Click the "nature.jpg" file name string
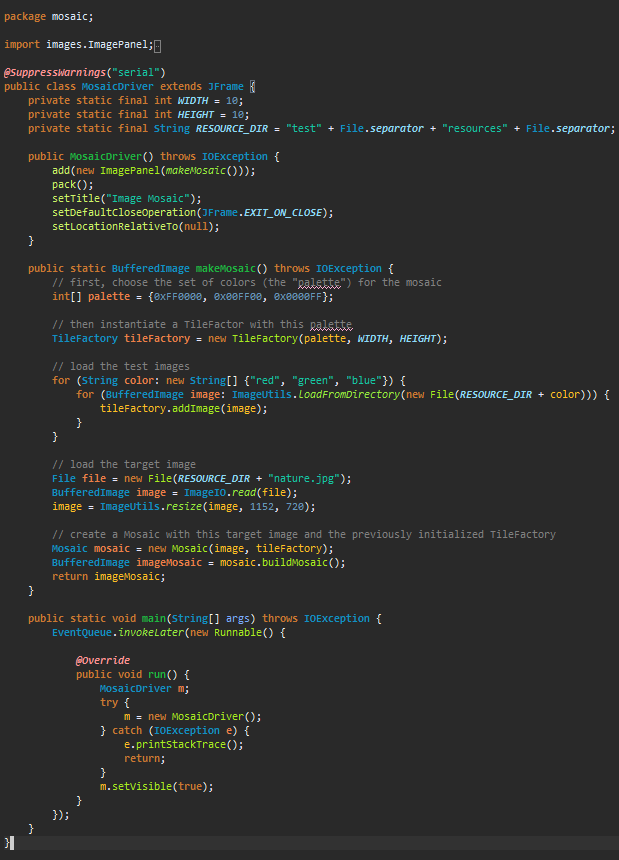 coord(304,479)
